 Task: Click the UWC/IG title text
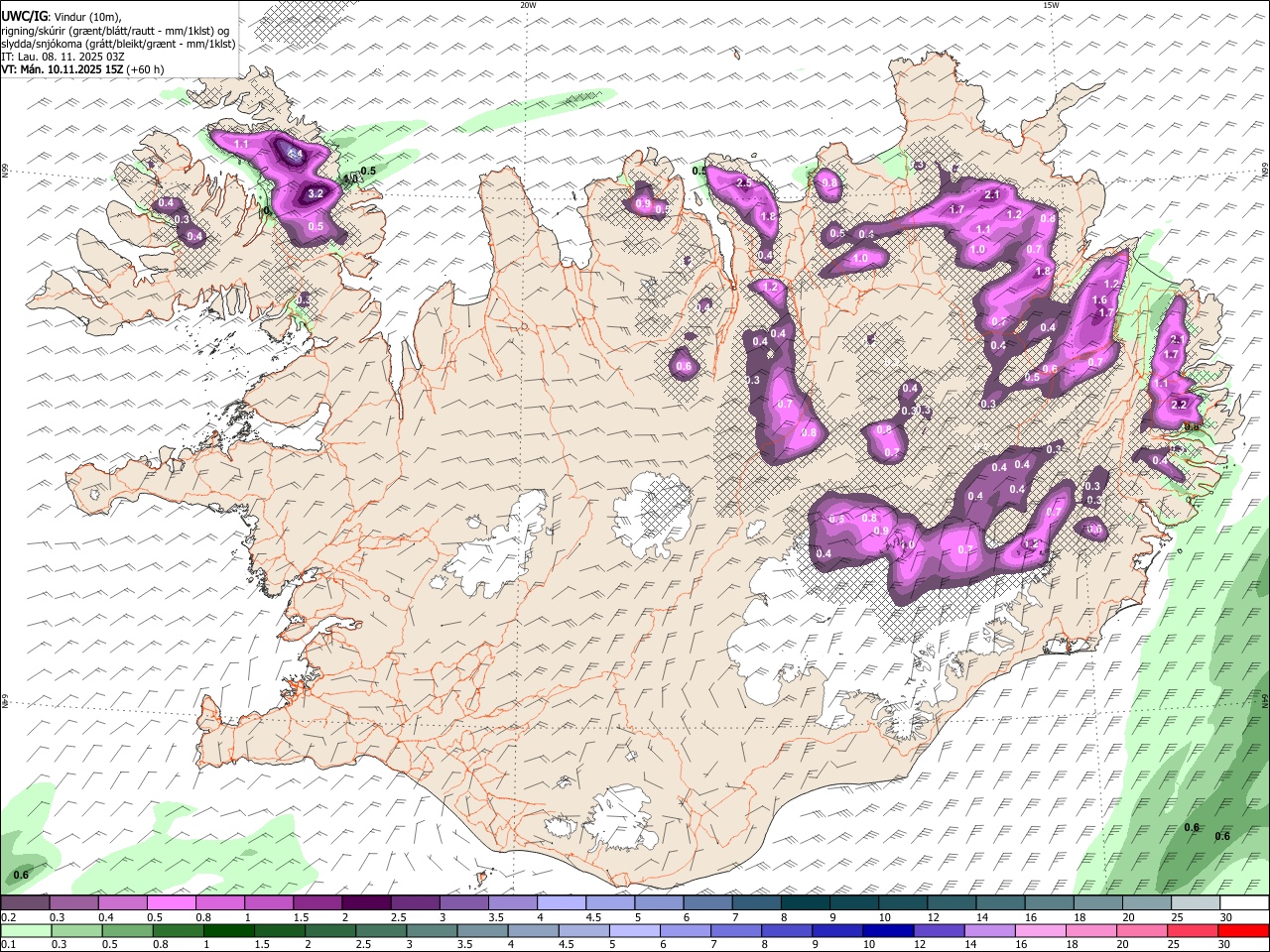click(x=24, y=15)
